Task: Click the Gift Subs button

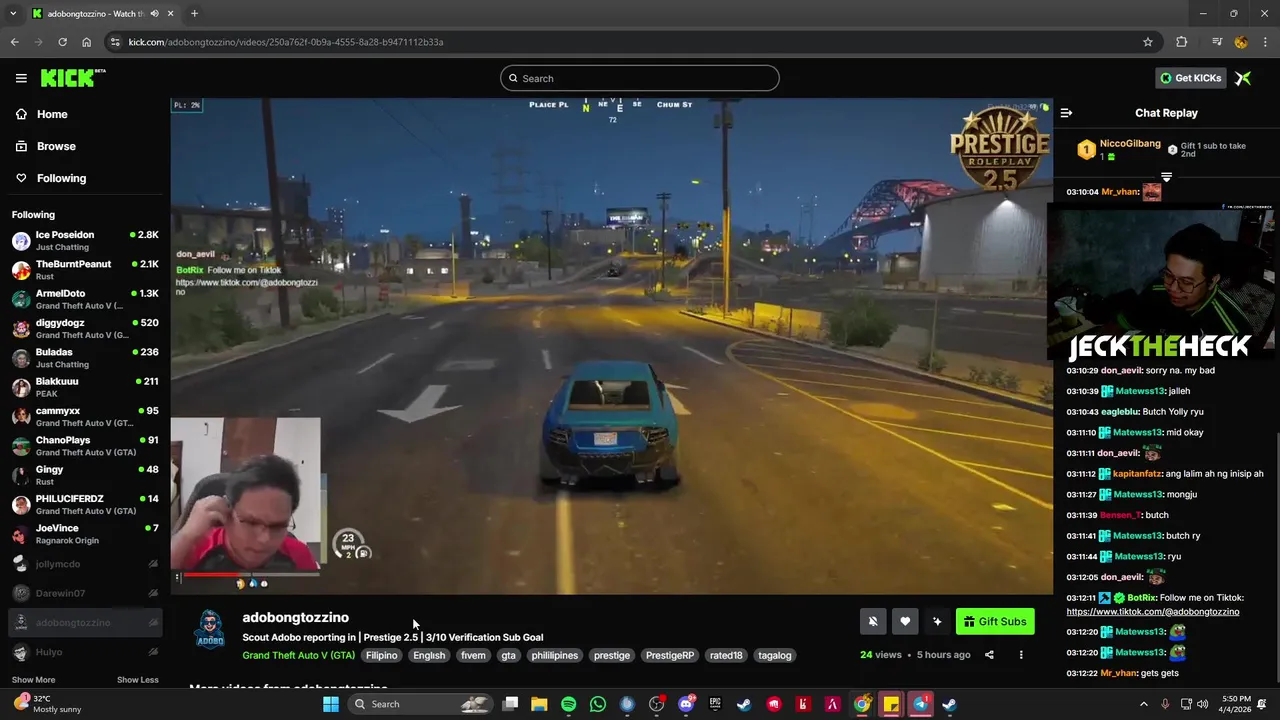Action: tap(995, 621)
